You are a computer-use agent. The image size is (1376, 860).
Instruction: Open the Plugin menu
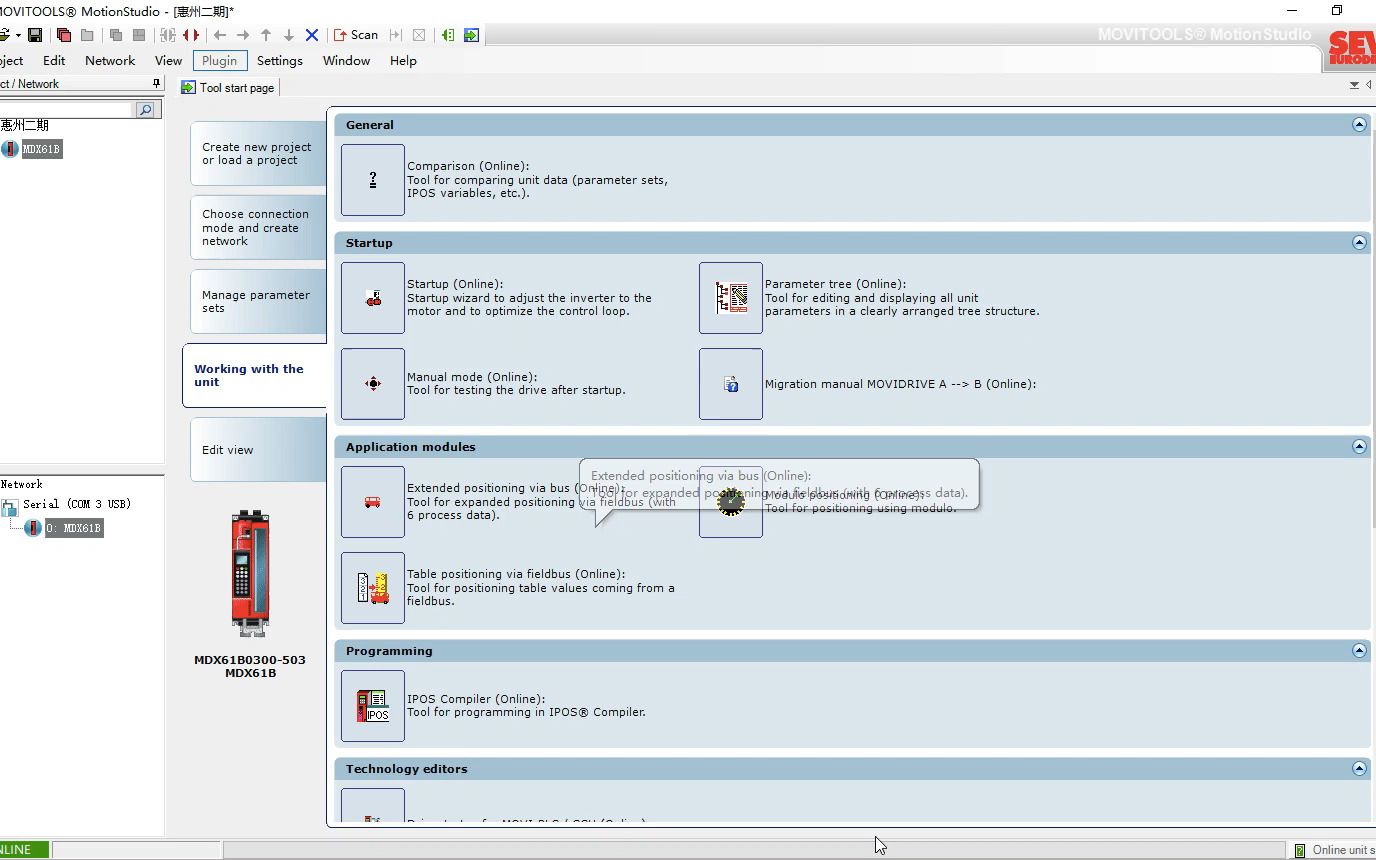219,61
